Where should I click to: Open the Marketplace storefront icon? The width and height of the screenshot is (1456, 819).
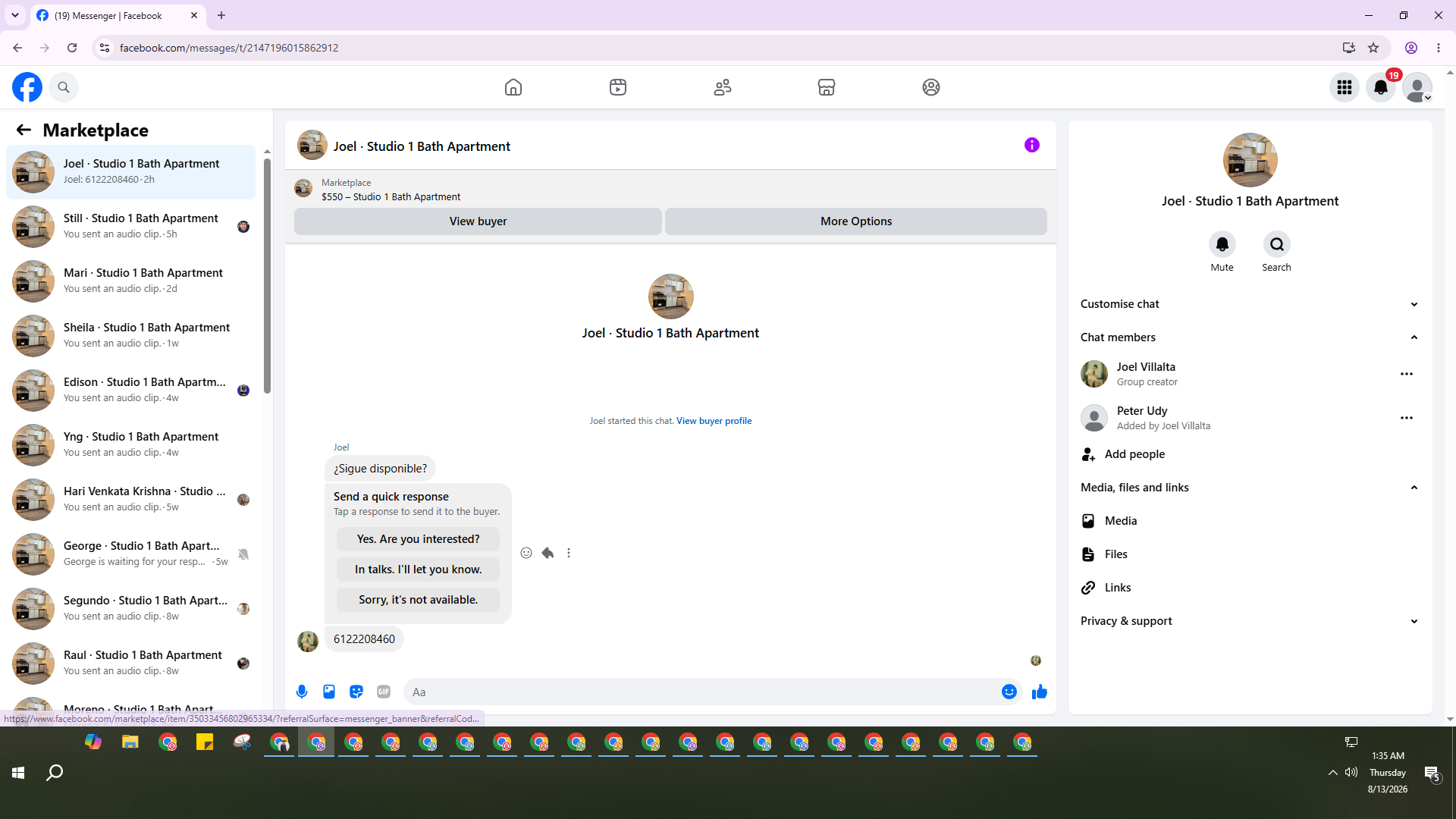pos(827,87)
